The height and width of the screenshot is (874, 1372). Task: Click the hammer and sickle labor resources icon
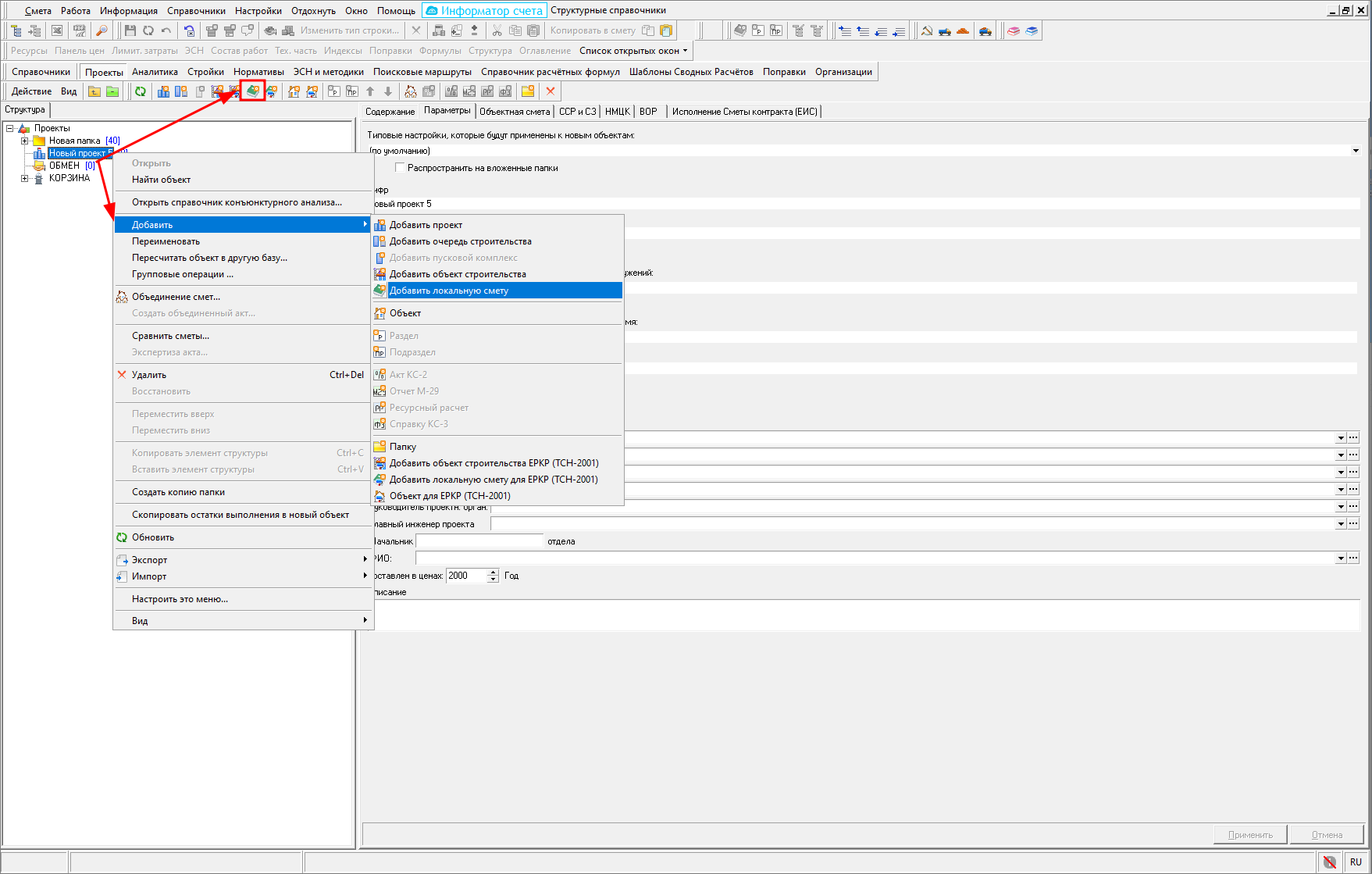coord(927,30)
